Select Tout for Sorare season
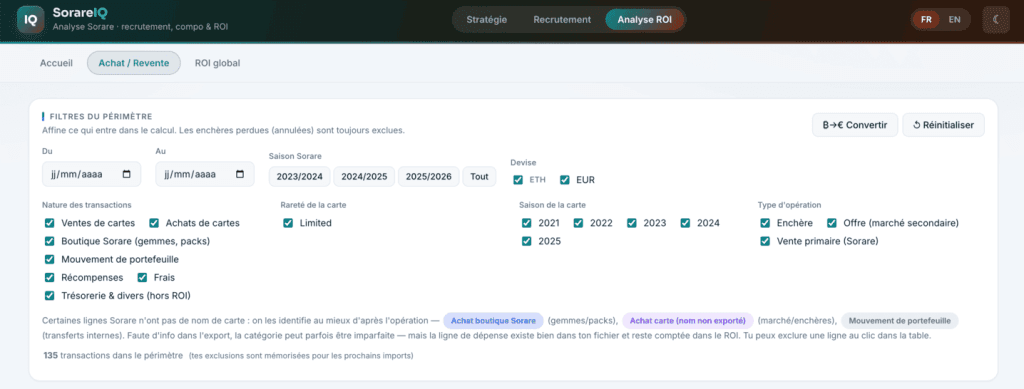The width and height of the screenshot is (1024, 389). (479, 176)
